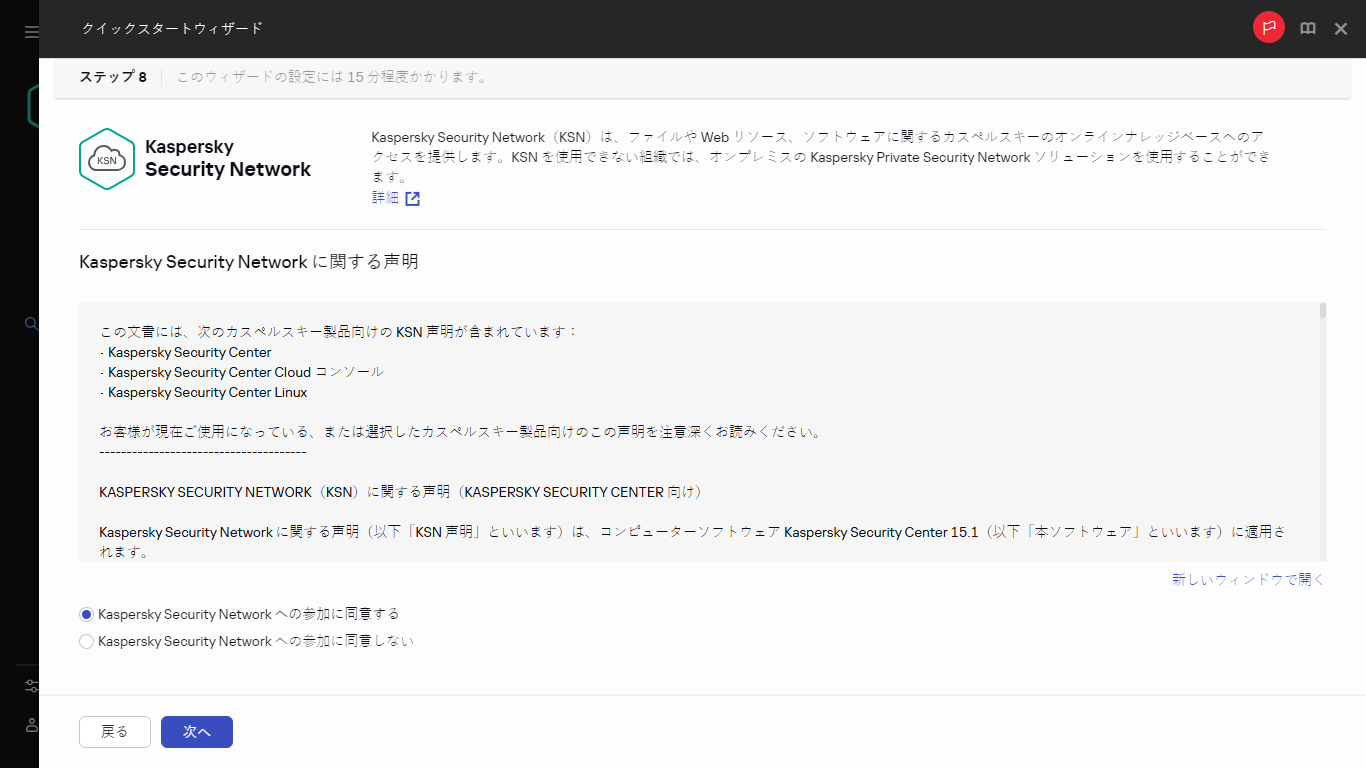Open the user account icon at sidebar bottom

(x=31, y=725)
